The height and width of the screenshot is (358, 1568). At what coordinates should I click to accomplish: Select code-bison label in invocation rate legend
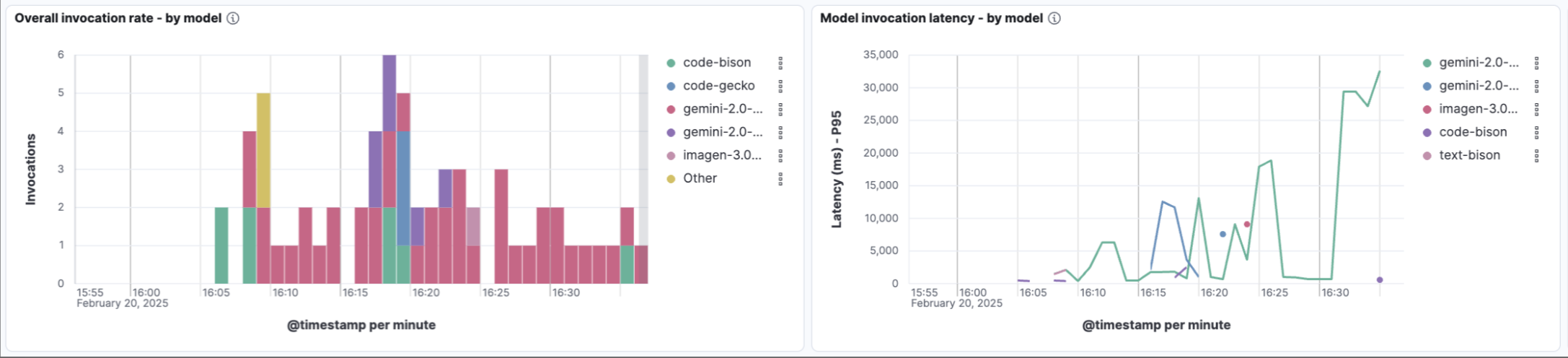click(717, 63)
